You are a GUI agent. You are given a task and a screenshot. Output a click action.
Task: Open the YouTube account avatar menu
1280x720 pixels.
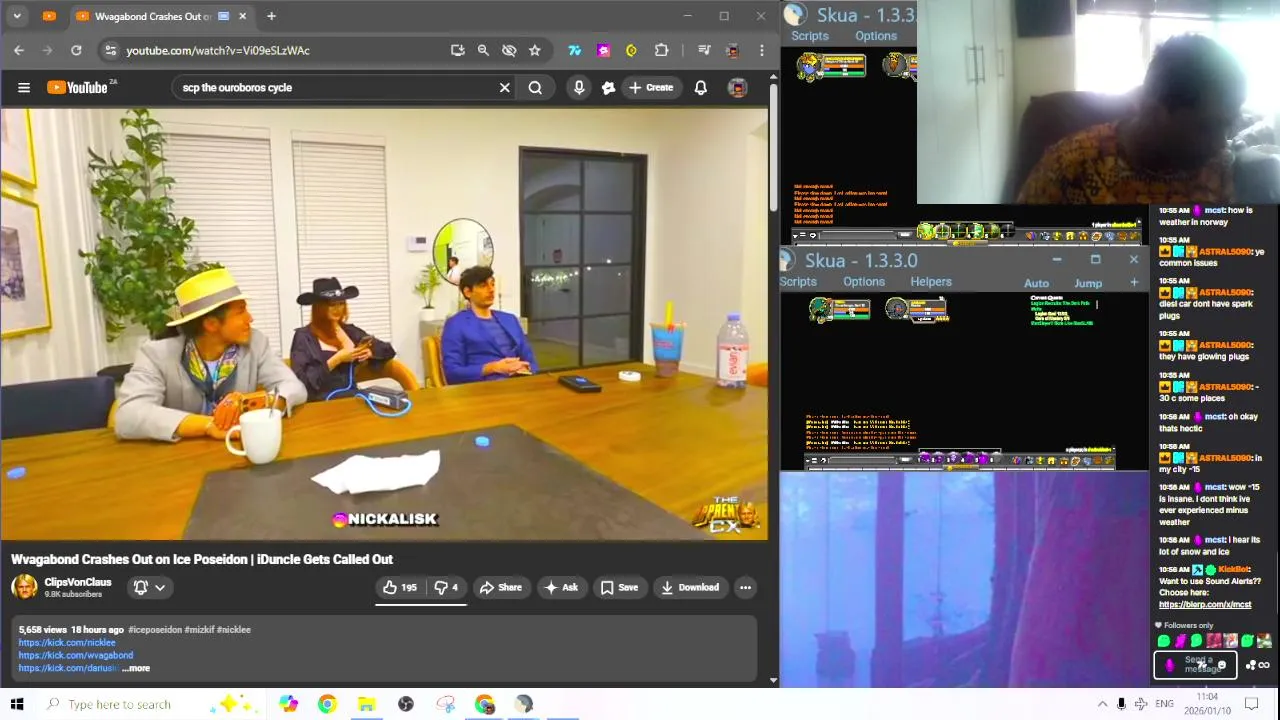pyautogui.click(x=737, y=88)
